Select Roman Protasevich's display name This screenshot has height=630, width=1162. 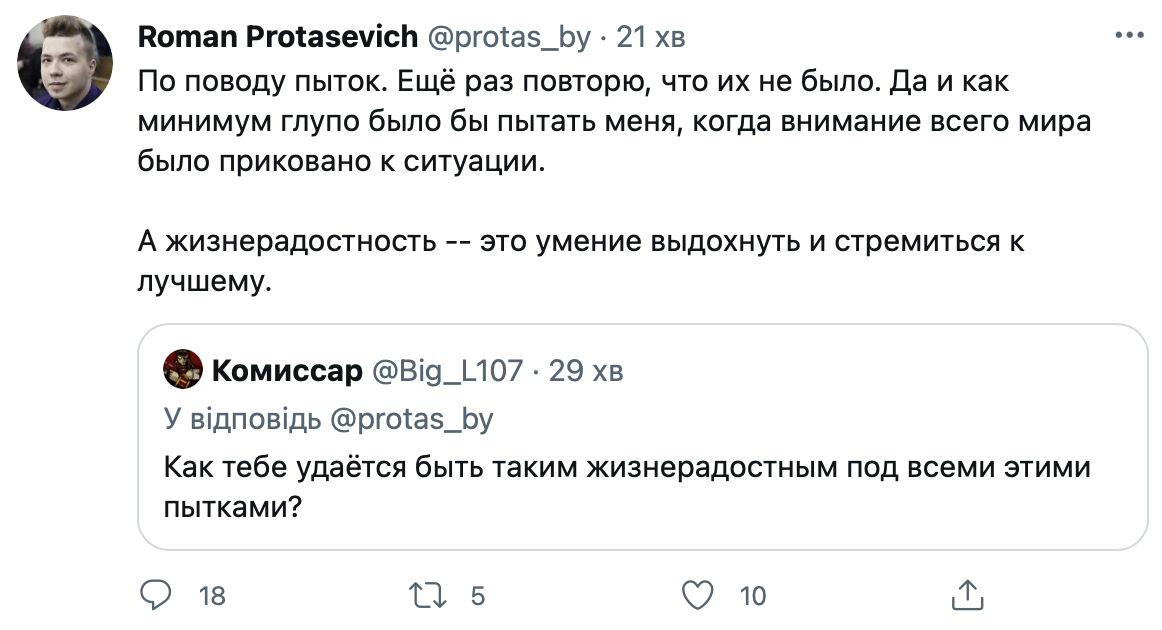(277, 36)
